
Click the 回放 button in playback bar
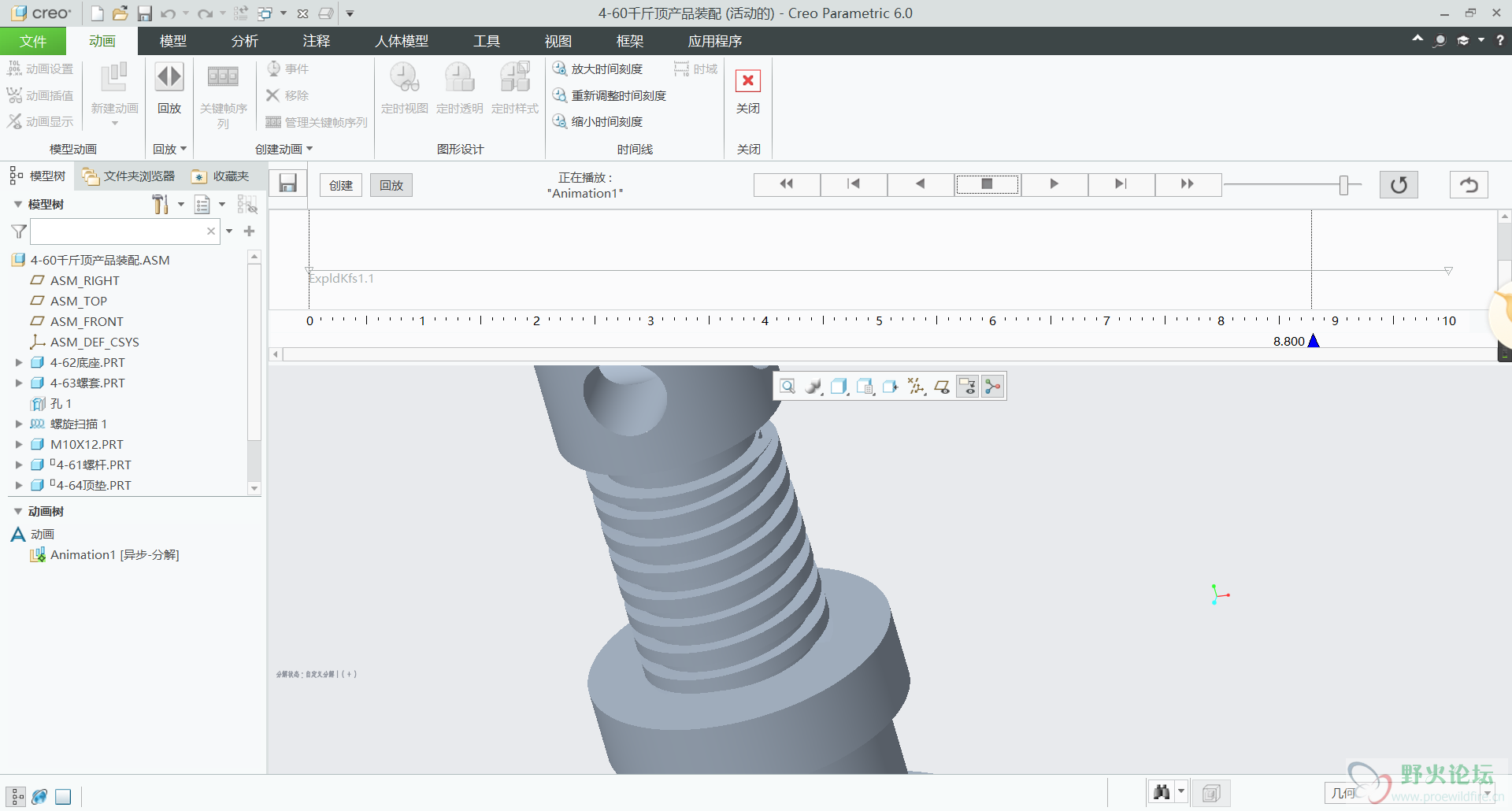(391, 185)
